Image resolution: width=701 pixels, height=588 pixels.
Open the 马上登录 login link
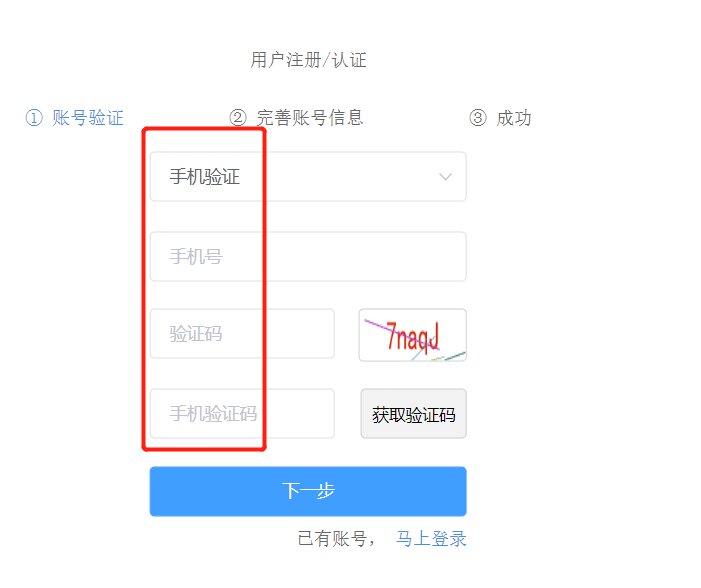pyautogui.click(x=431, y=538)
